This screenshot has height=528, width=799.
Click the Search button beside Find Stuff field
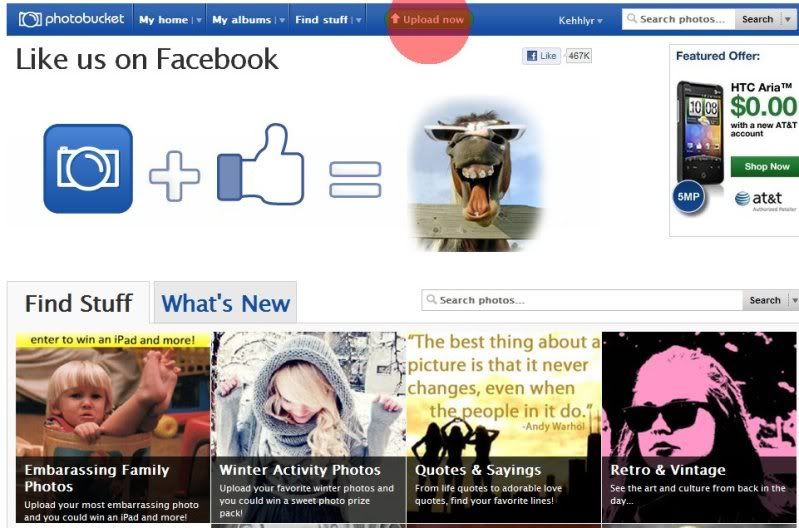click(x=765, y=300)
